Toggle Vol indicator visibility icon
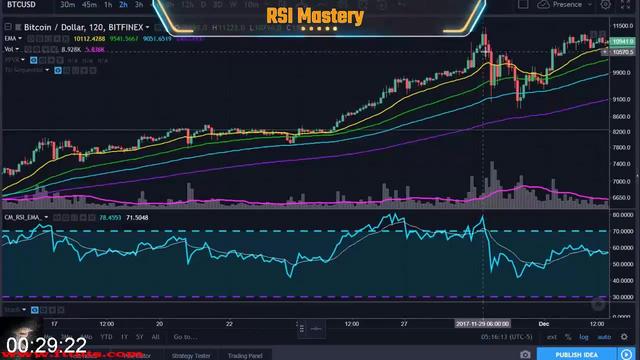 click(x=28, y=49)
